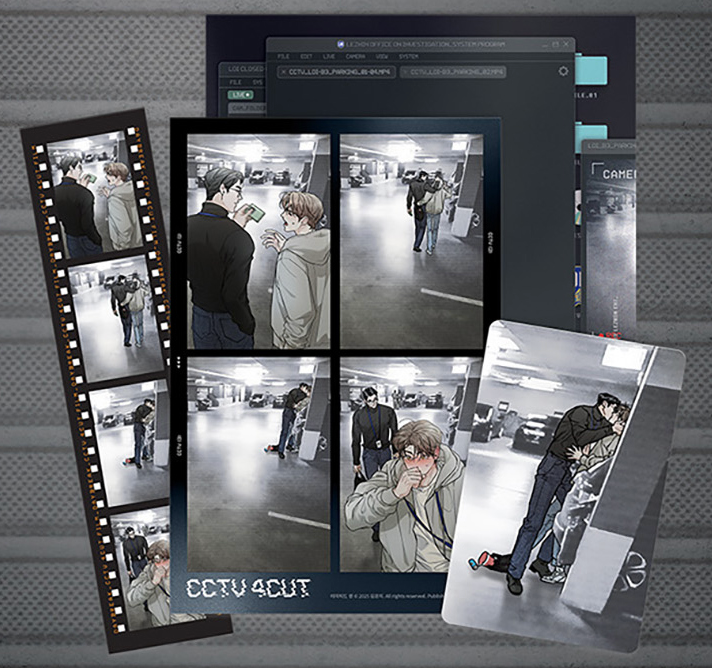Viewport: 712px width, 668px height.
Task: Open the LIVE menu in the menu bar
Action: tap(329, 57)
